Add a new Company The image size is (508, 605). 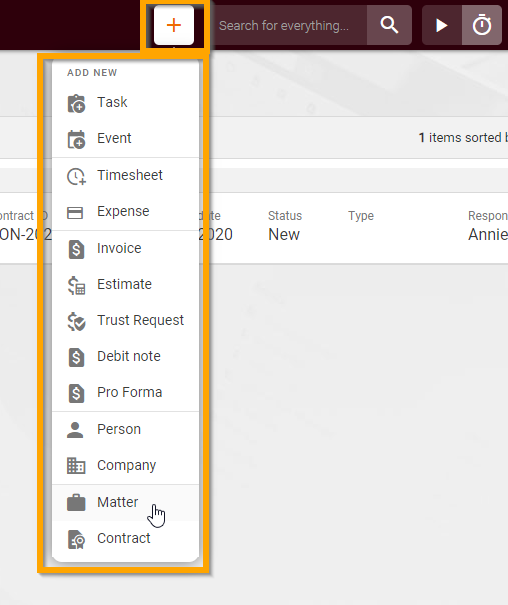pos(125,465)
